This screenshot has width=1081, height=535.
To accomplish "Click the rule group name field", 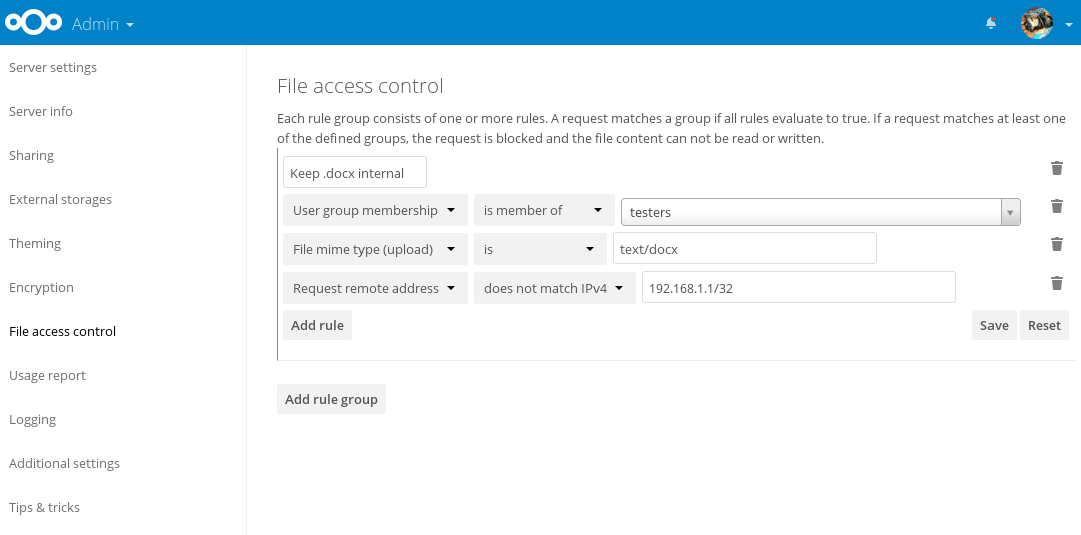I will coord(354,173).
